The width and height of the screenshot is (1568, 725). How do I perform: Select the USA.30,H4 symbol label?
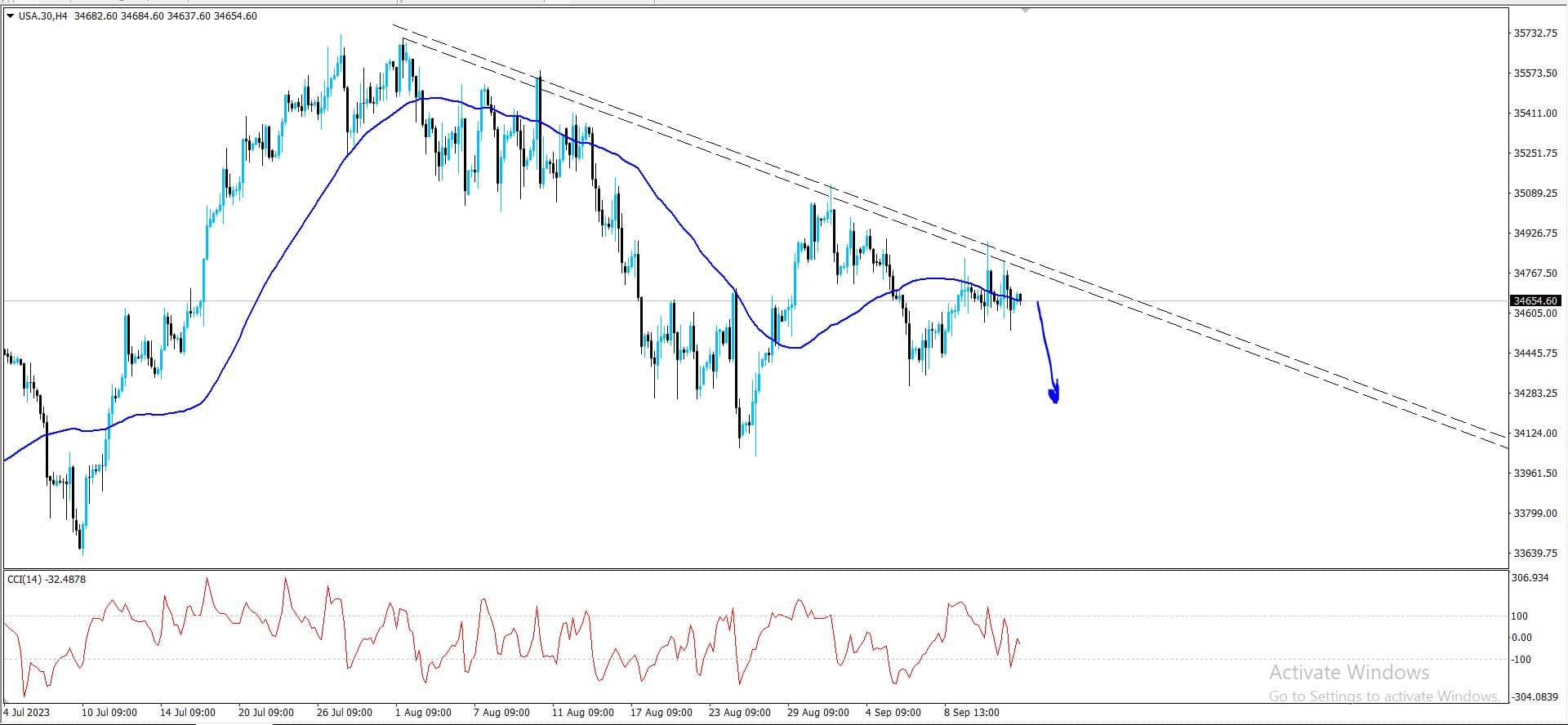pos(43,16)
